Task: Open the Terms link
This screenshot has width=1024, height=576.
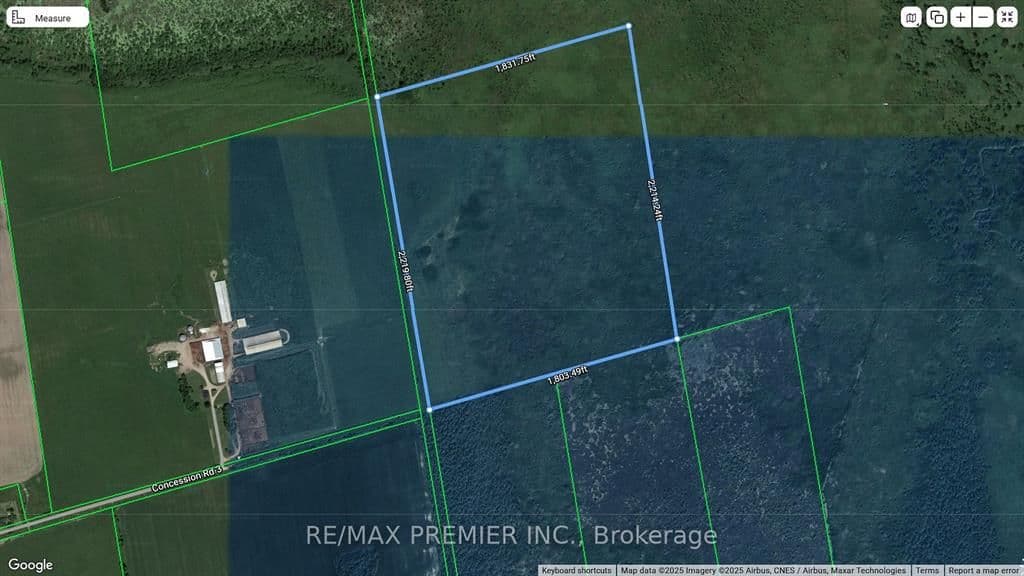Action: tap(927, 570)
